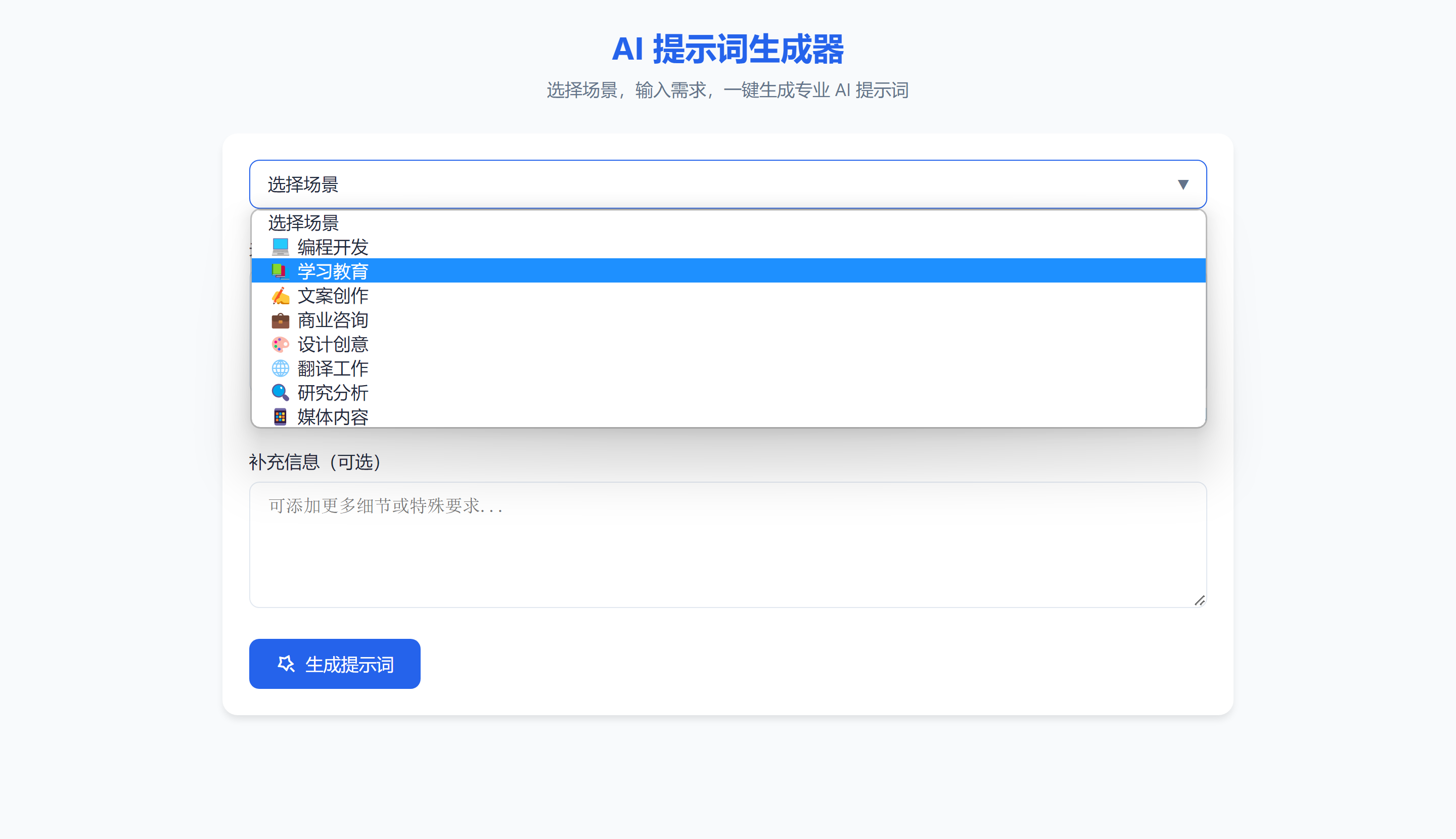Click the briefcase icon beside 商业咨询
Screen dimensions: 1456x839
tap(280, 319)
